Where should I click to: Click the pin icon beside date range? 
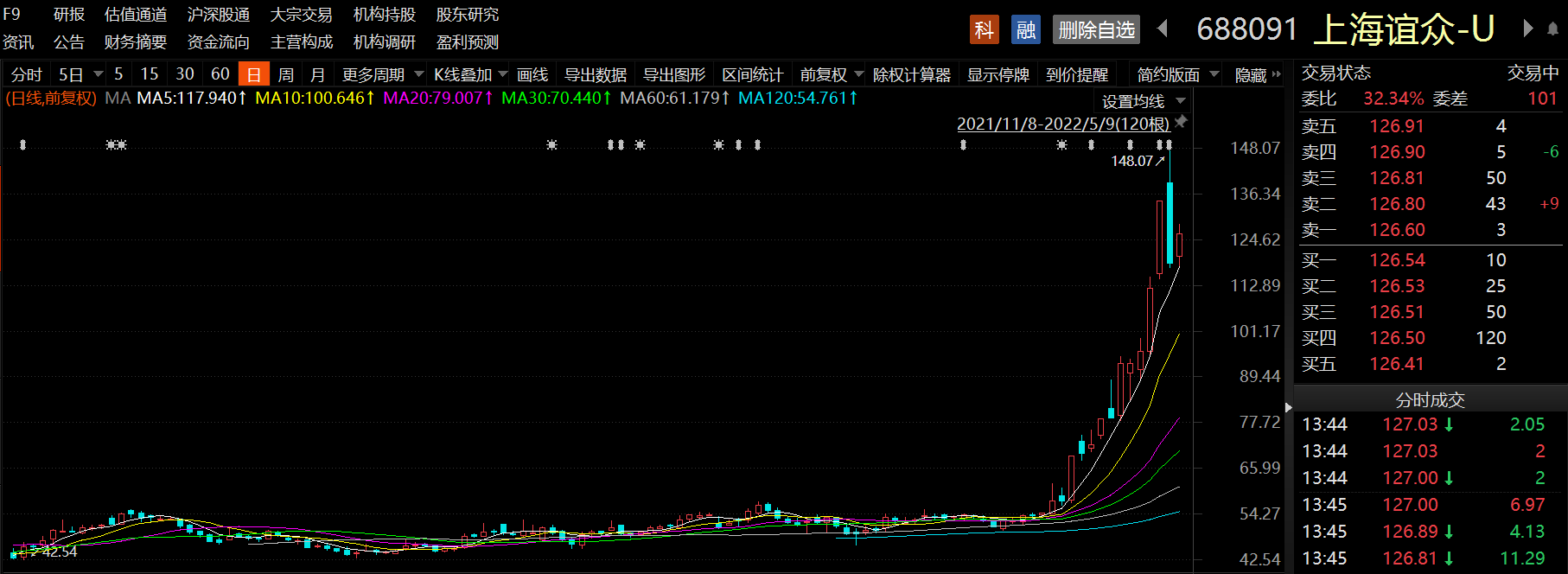click(1181, 122)
